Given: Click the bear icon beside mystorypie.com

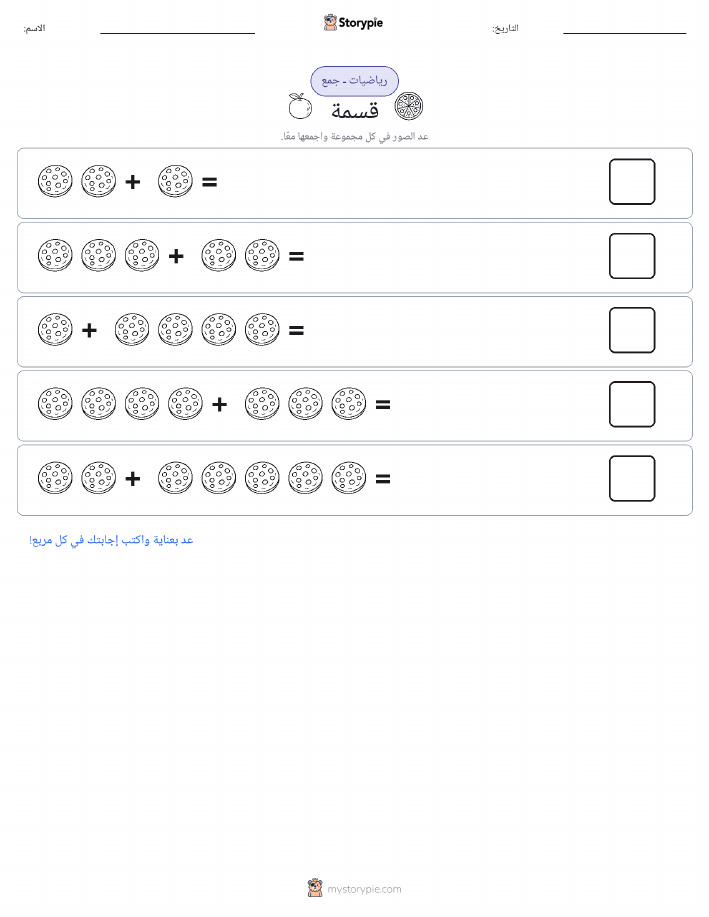Looking at the screenshot, I should [x=315, y=888].
